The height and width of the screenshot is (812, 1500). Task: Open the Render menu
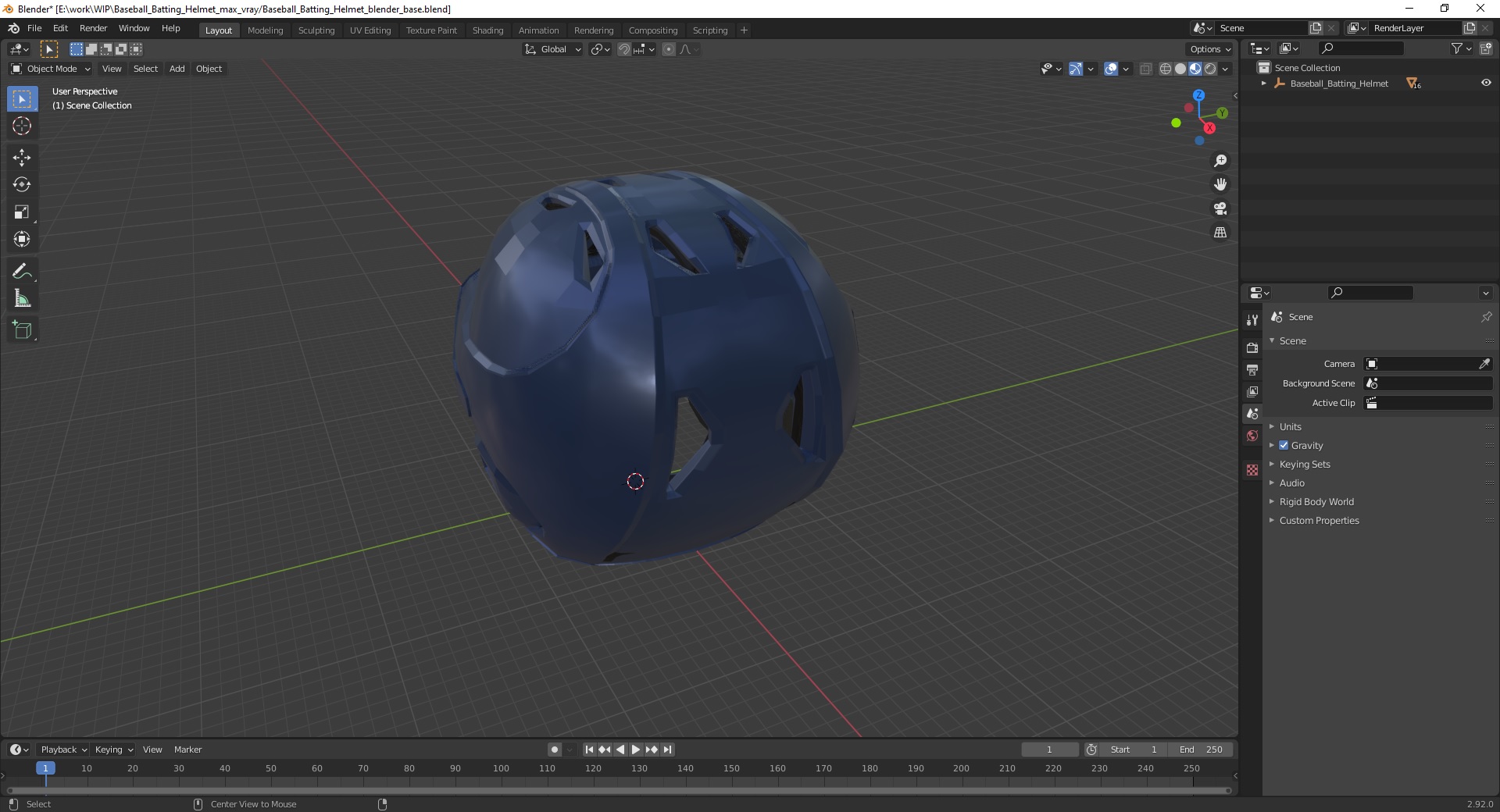tap(93, 28)
